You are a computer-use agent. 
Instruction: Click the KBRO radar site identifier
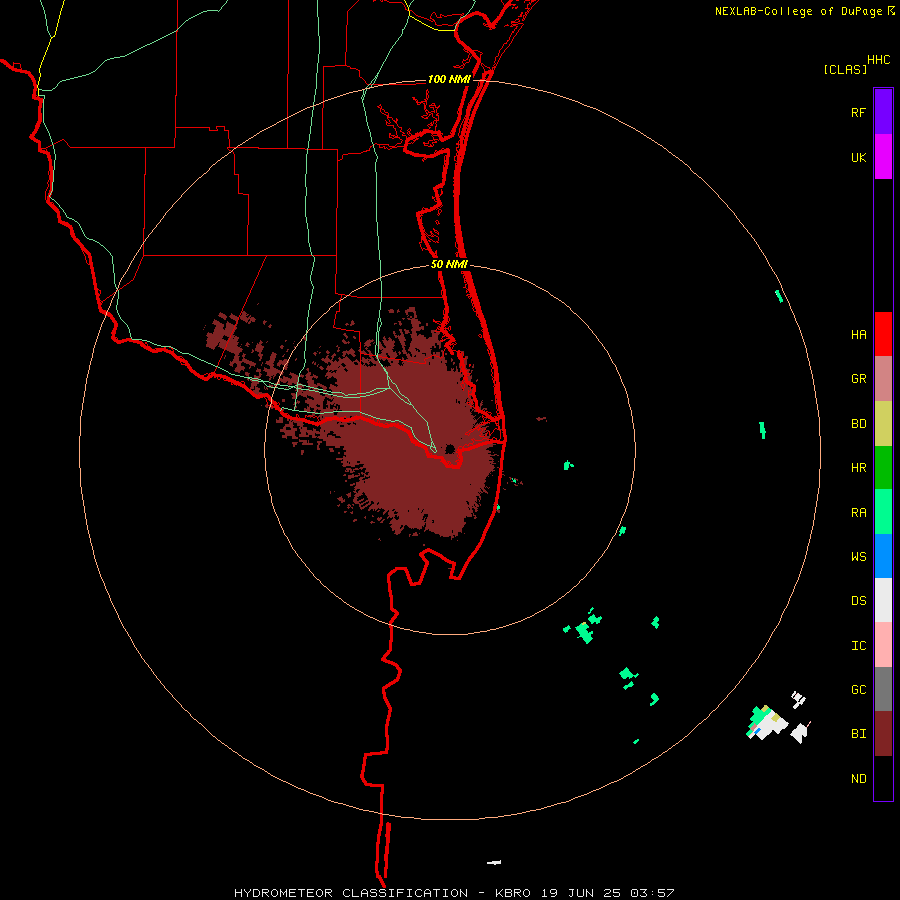point(513,893)
